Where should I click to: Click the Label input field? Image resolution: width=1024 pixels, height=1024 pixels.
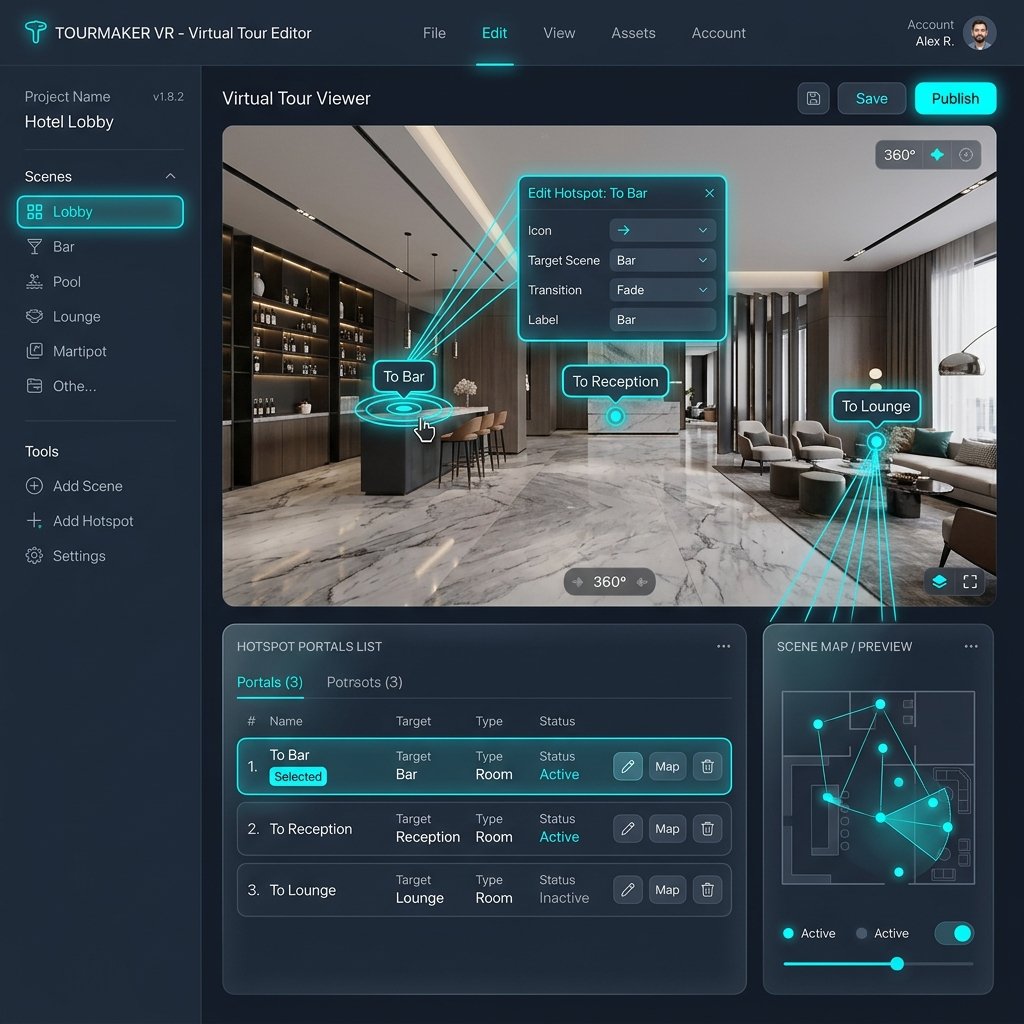[x=662, y=319]
